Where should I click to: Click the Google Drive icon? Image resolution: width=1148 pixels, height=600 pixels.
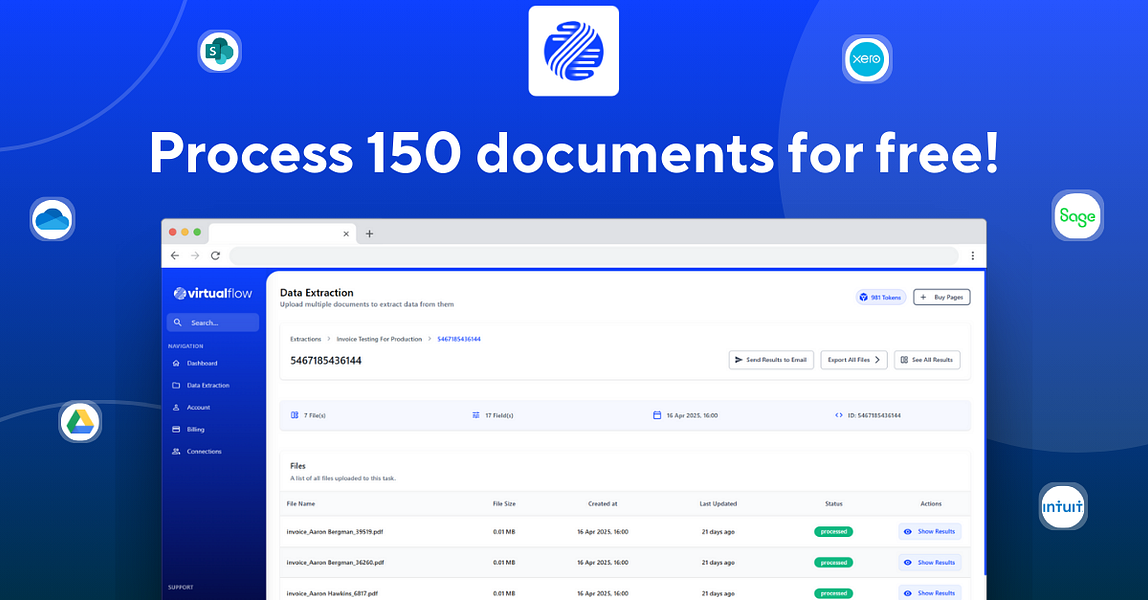pyautogui.click(x=80, y=422)
